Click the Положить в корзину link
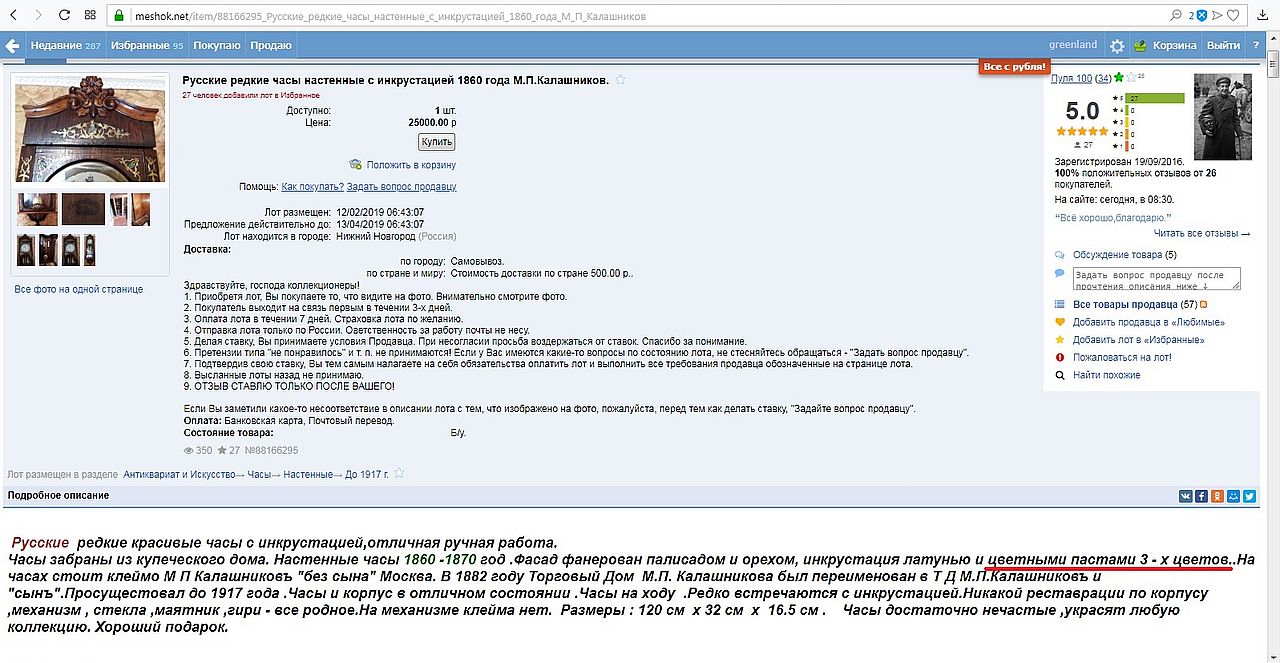The width and height of the screenshot is (1280, 663). point(410,165)
